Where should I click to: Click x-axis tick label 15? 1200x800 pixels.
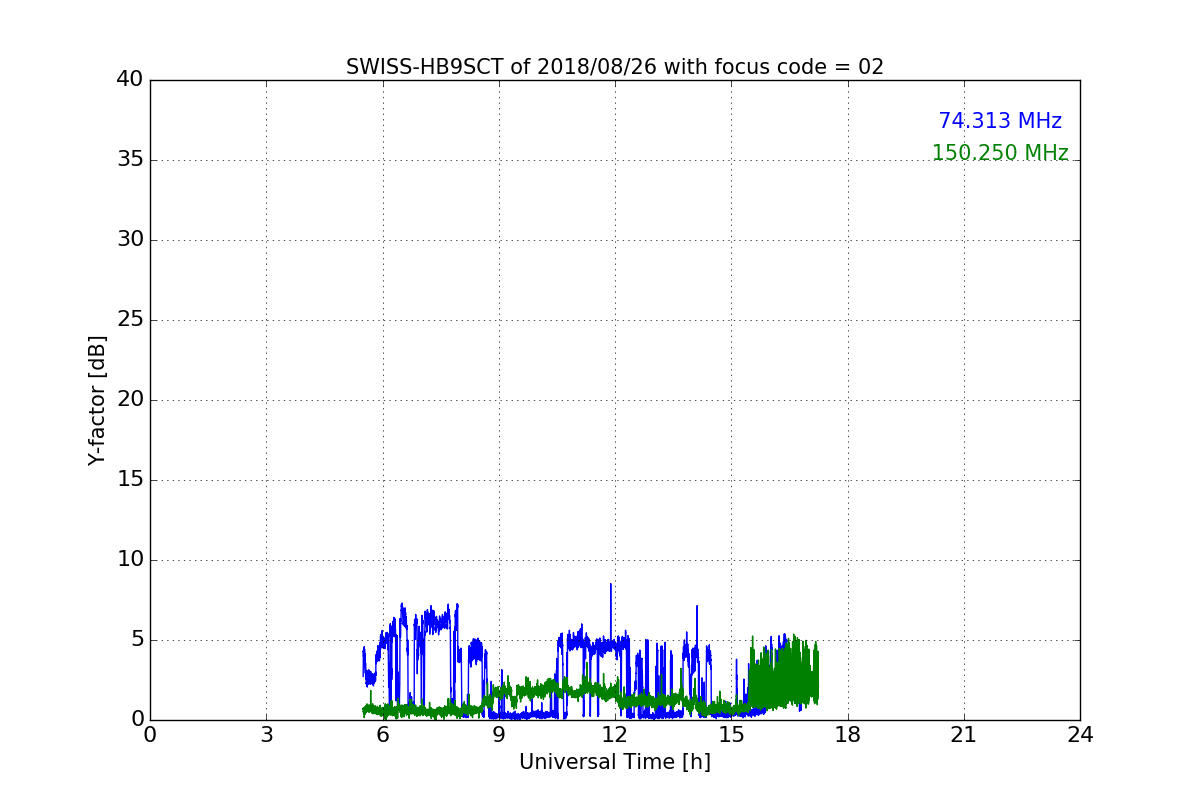731,735
